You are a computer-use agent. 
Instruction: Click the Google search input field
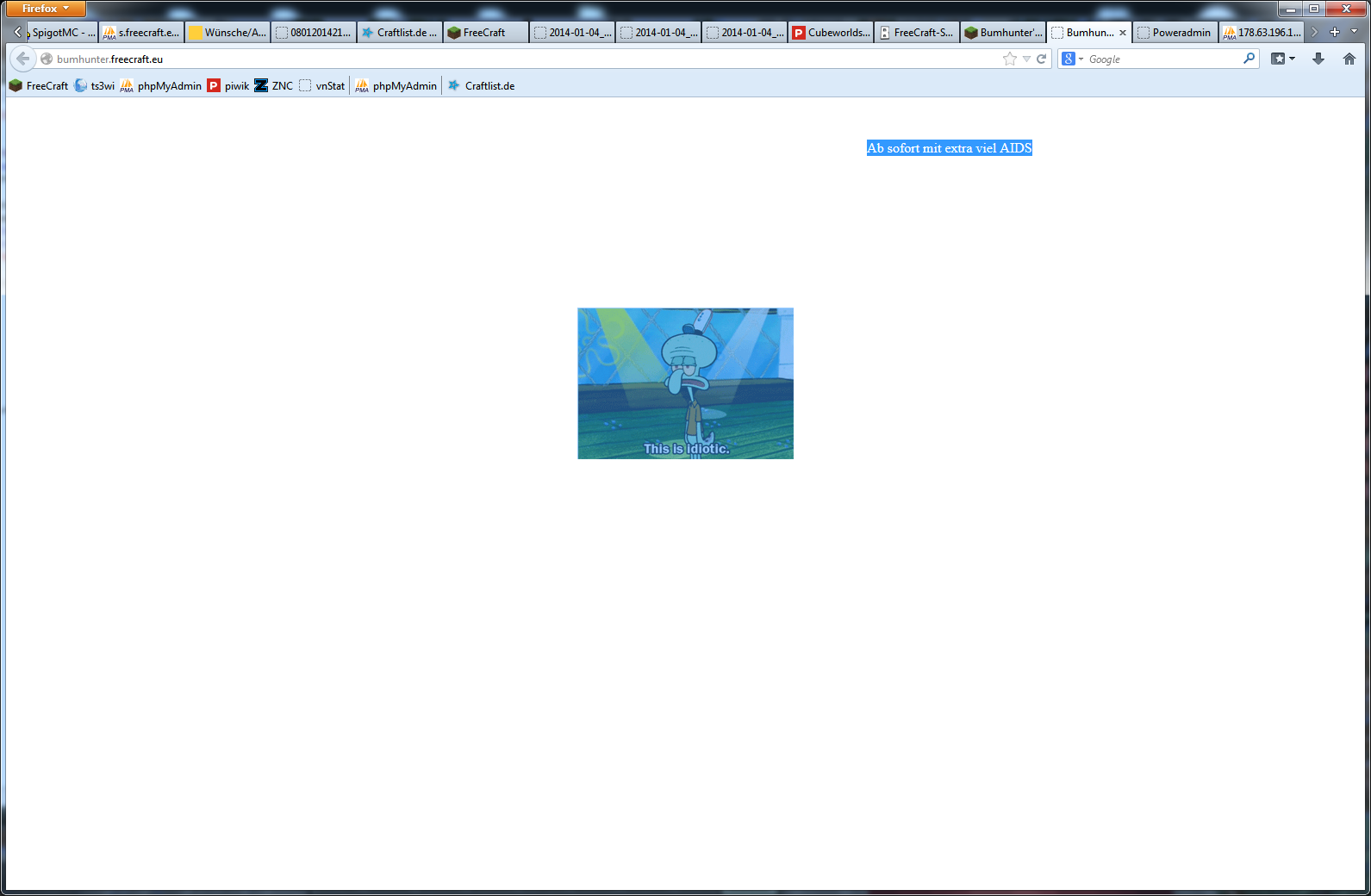1163,59
